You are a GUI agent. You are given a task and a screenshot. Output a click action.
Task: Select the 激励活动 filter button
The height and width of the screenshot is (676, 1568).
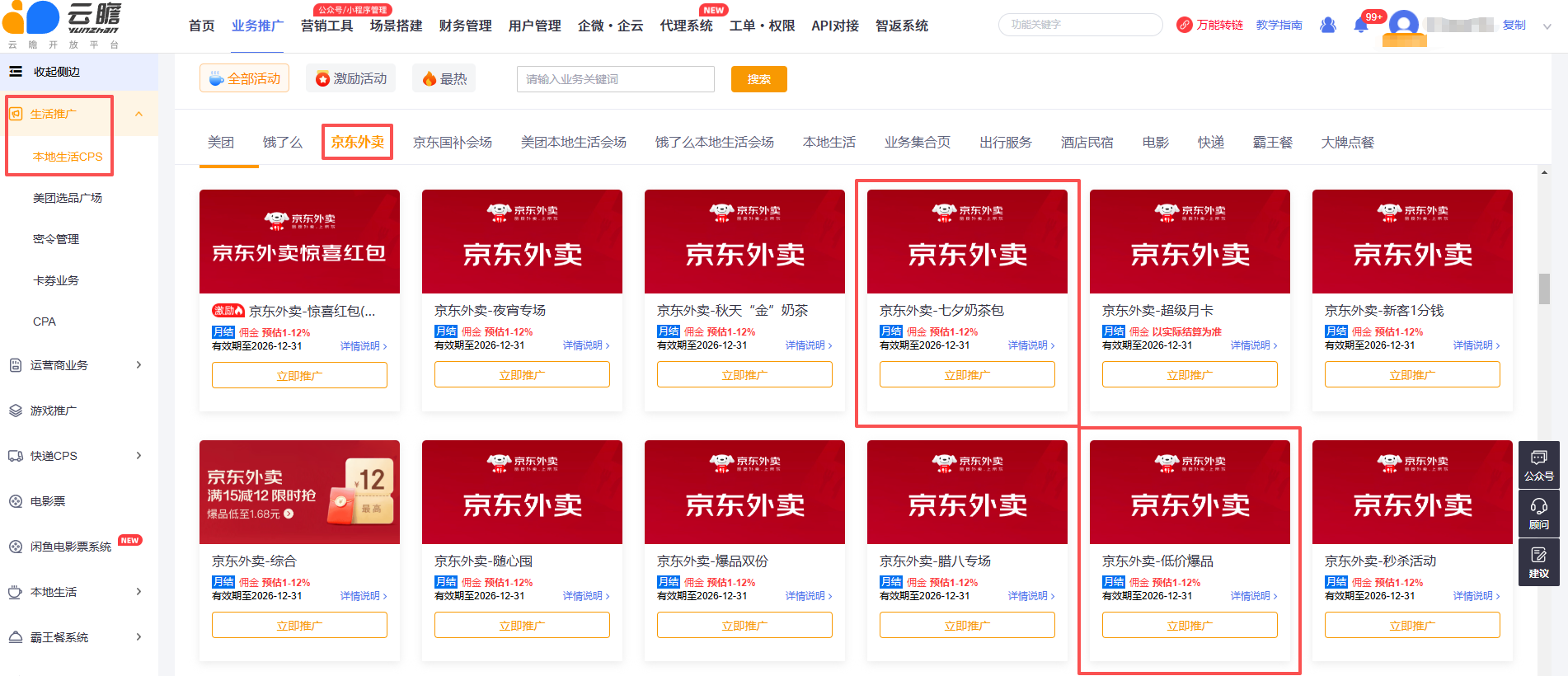(351, 78)
